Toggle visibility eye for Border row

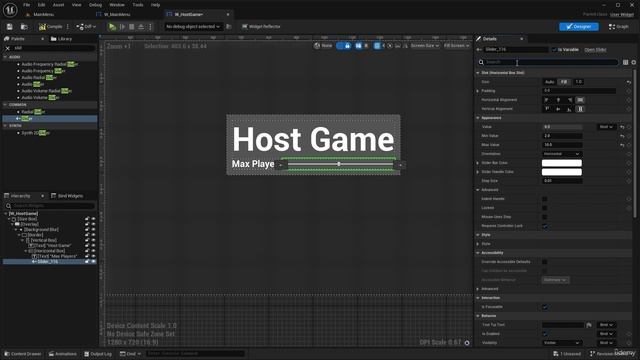pos(93,235)
